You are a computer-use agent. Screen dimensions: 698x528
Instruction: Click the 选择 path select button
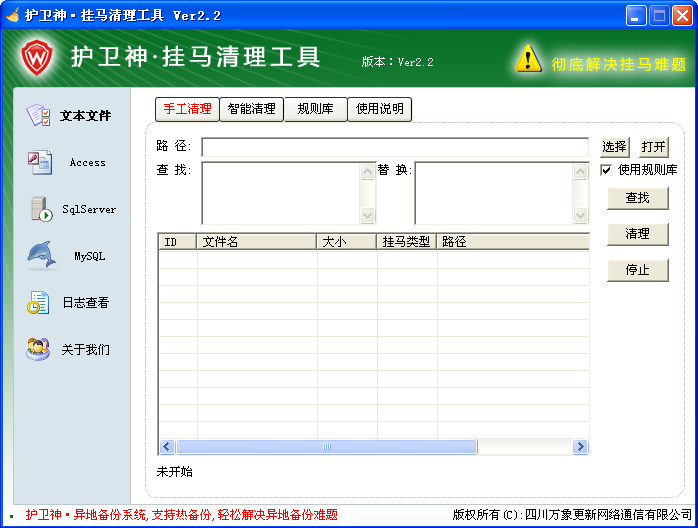coord(615,147)
